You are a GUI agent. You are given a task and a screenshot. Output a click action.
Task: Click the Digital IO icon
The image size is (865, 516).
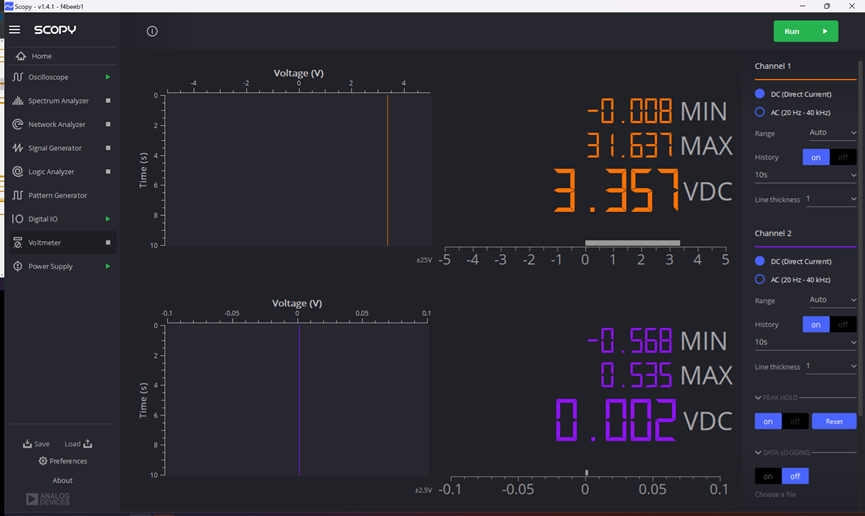[18, 219]
